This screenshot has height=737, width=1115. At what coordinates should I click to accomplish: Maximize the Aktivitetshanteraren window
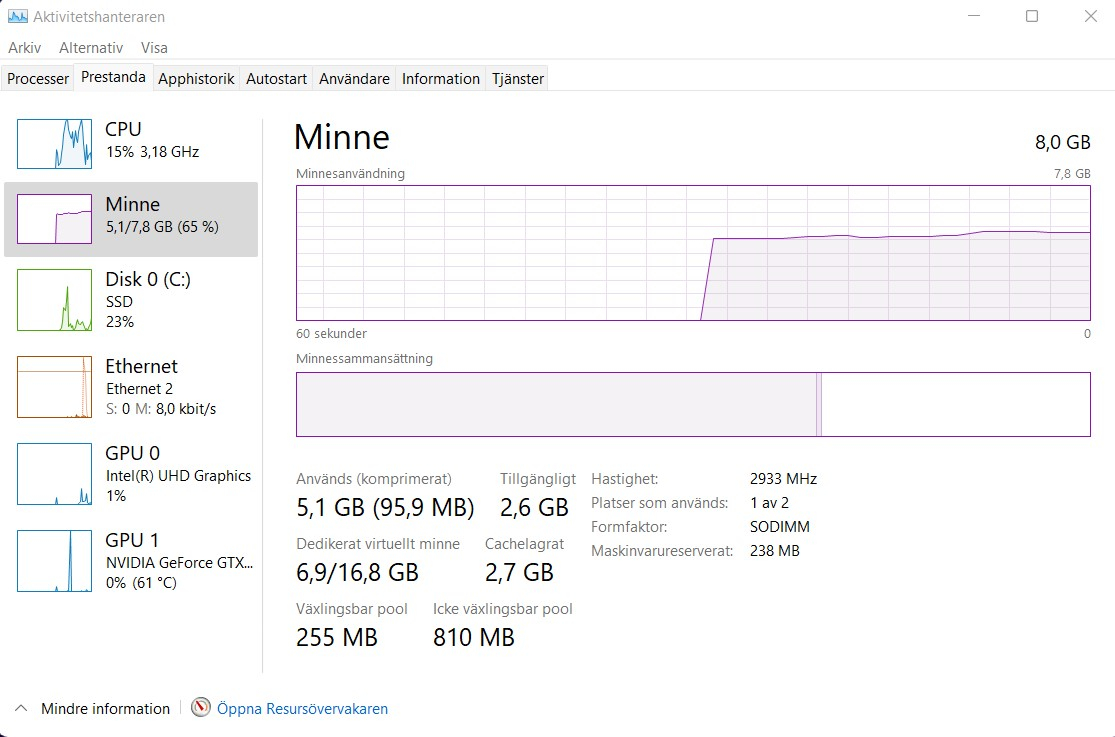[x=1032, y=16]
